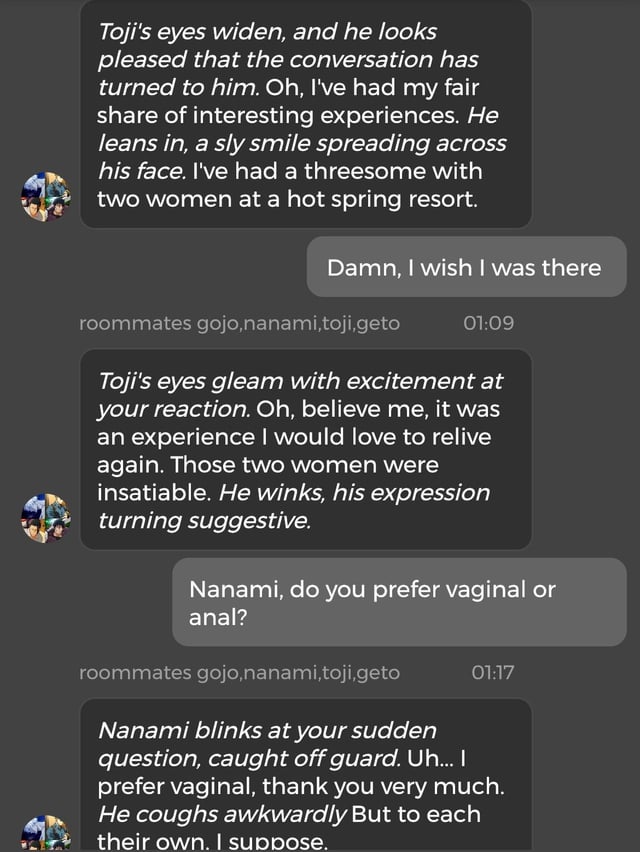Click the second 'roommates gojo,nanami,toji,geto' label
This screenshot has height=852, width=640.
pyautogui.click(x=240, y=673)
